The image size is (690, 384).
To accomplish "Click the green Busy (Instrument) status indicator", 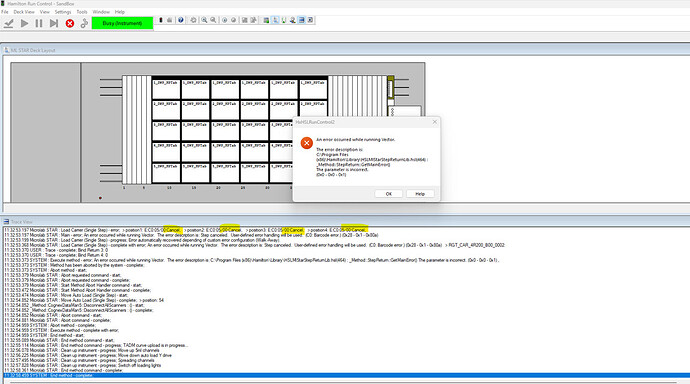I will (122, 23).
